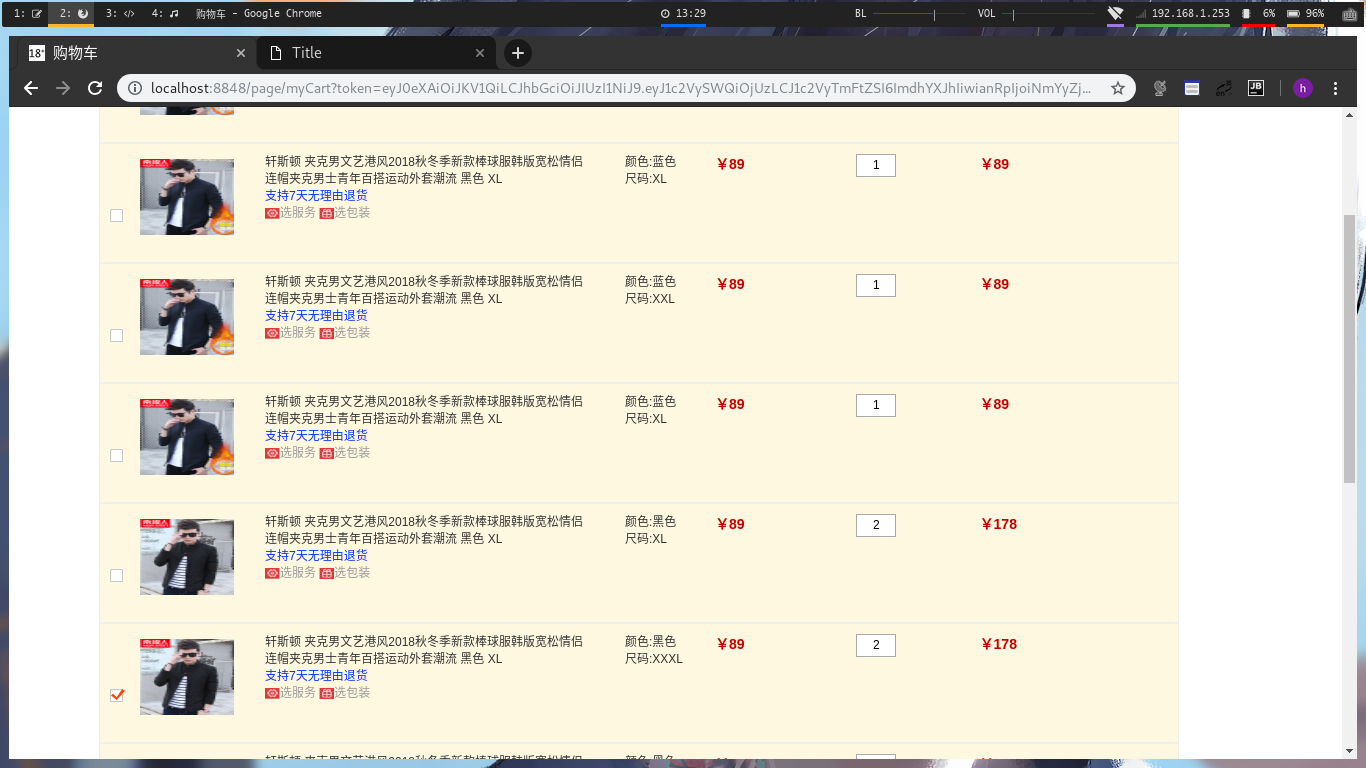Click the quantity field showing 2 for XL item
This screenshot has width=1366, height=768.
tap(875, 525)
